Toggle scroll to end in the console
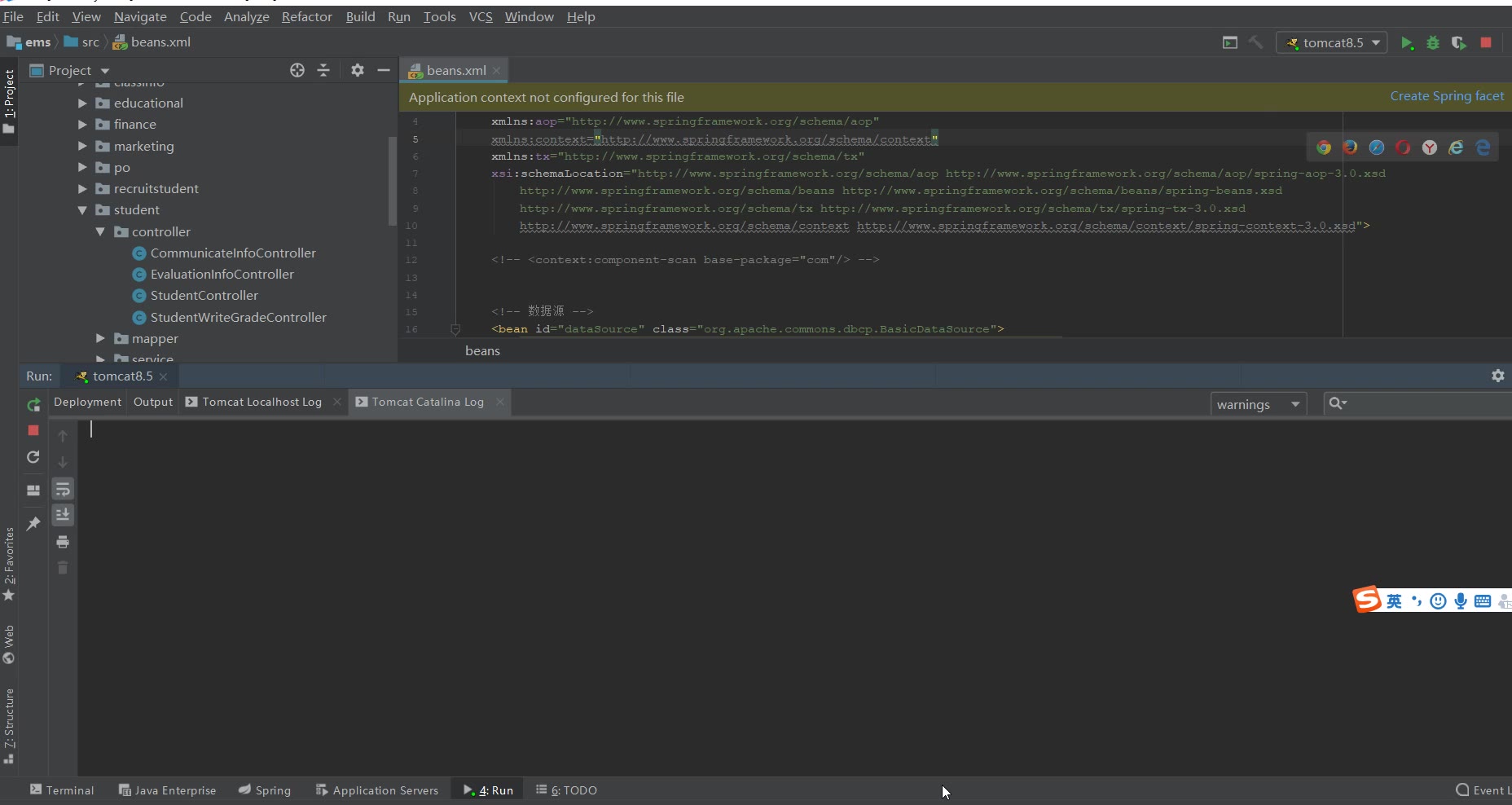The width and height of the screenshot is (1512, 805). click(63, 515)
